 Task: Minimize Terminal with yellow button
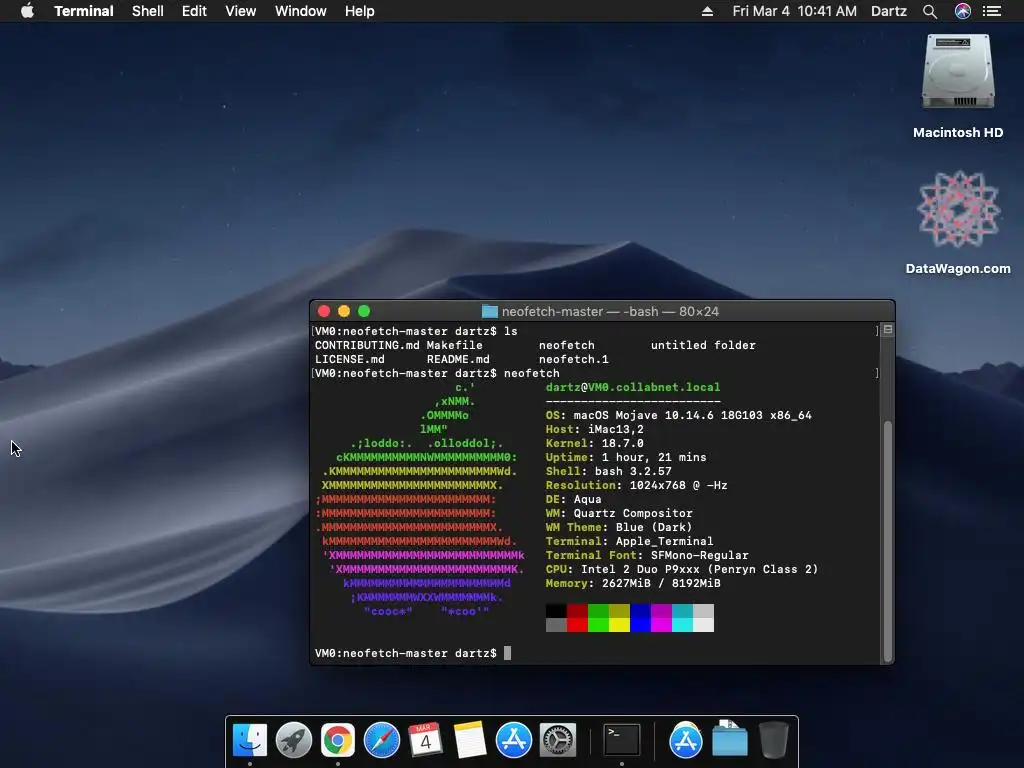point(344,312)
